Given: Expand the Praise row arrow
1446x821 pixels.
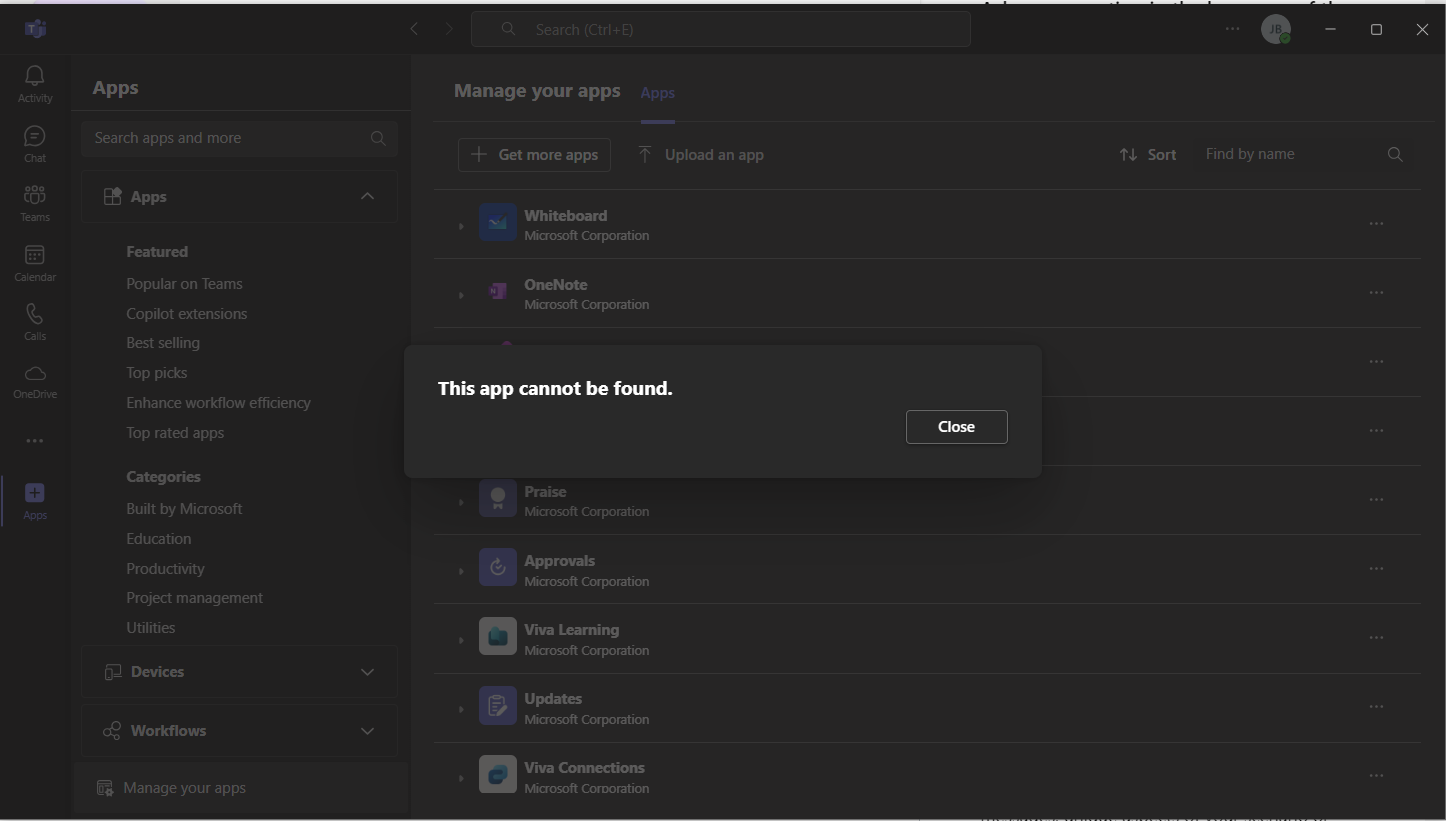Looking at the screenshot, I should (x=461, y=502).
